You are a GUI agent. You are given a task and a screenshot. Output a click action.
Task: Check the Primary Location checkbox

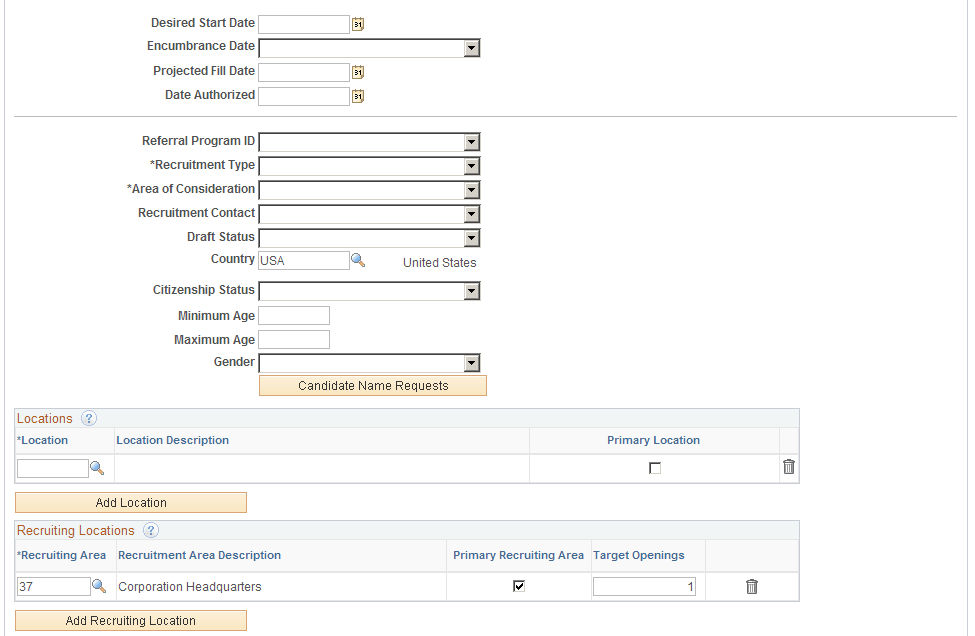pyautogui.click(x=655, y=468)
